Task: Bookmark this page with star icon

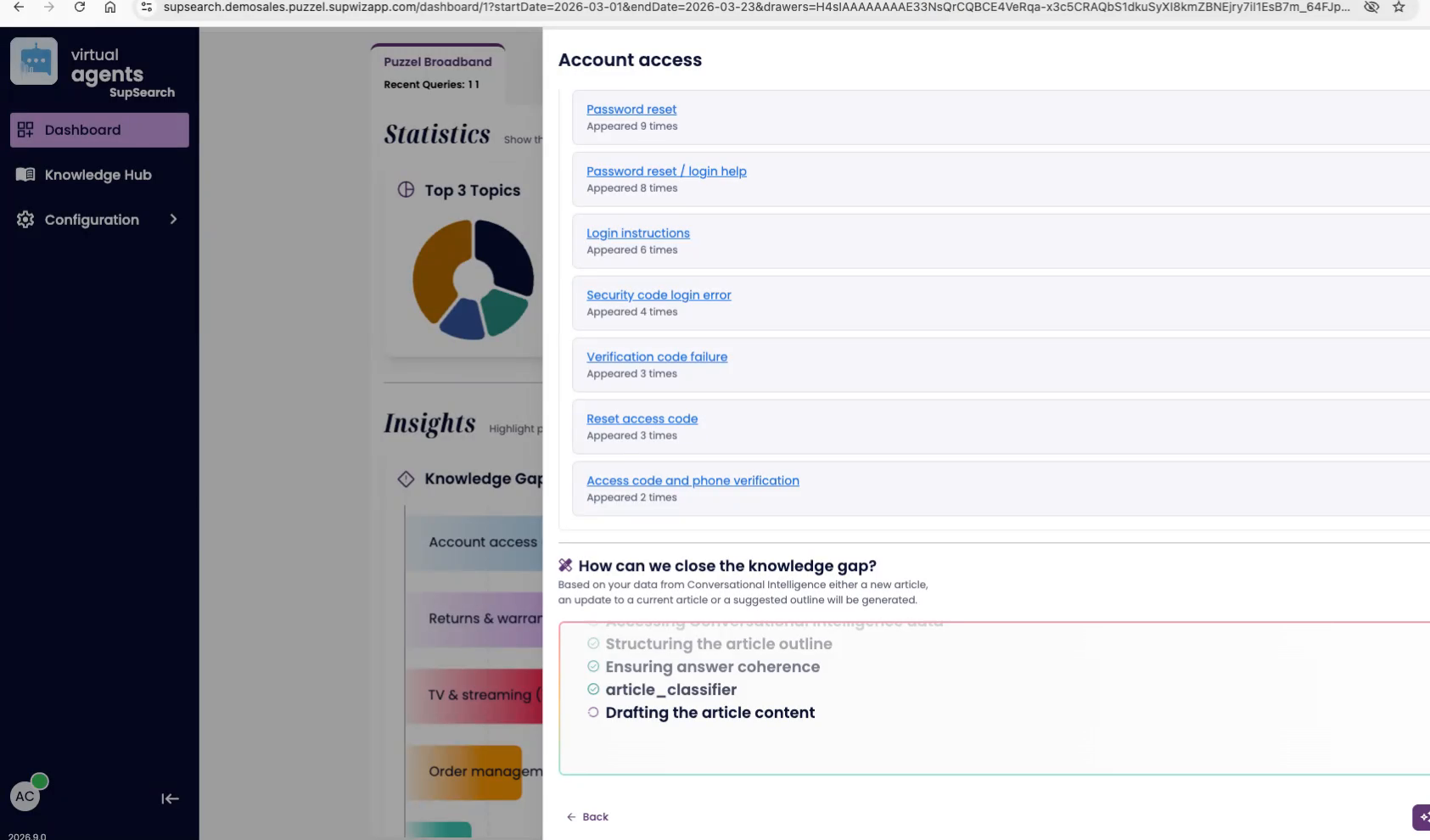Action: pos(1399,8)
